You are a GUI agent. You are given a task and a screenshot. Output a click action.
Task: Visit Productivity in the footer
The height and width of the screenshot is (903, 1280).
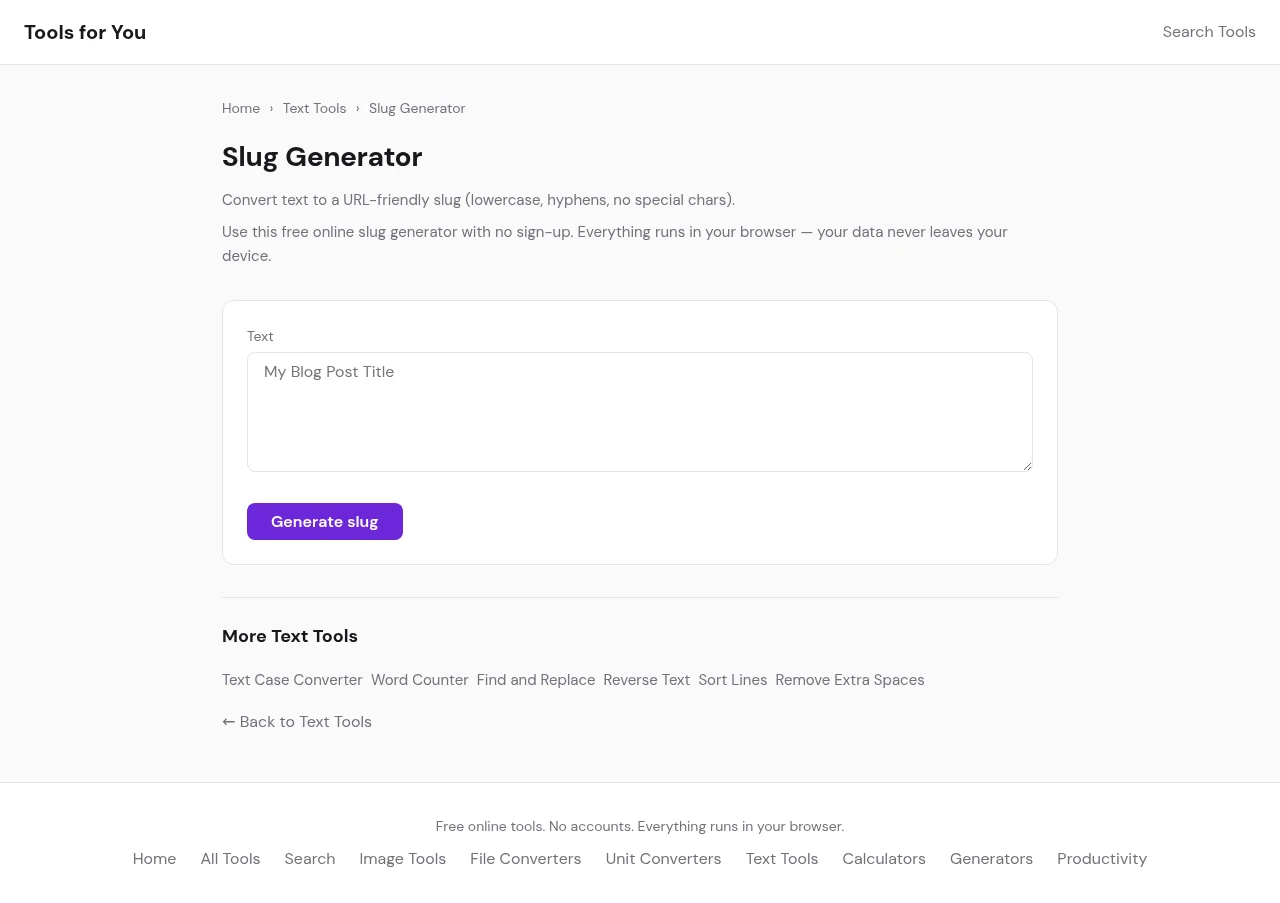(1101, 859)
